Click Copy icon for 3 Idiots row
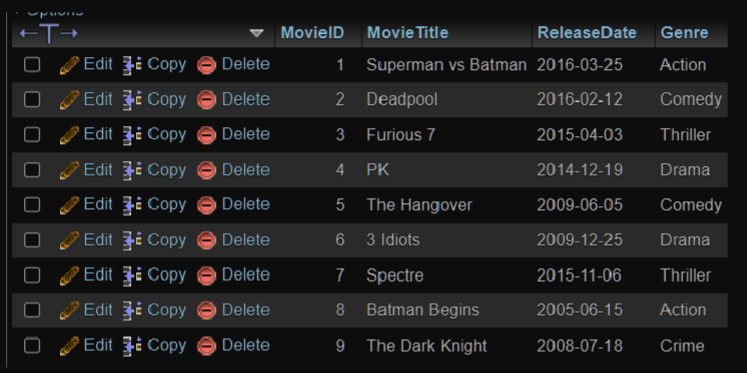Image resolution: width=747 pixels, height=373 pixels. tap(132, 241)
